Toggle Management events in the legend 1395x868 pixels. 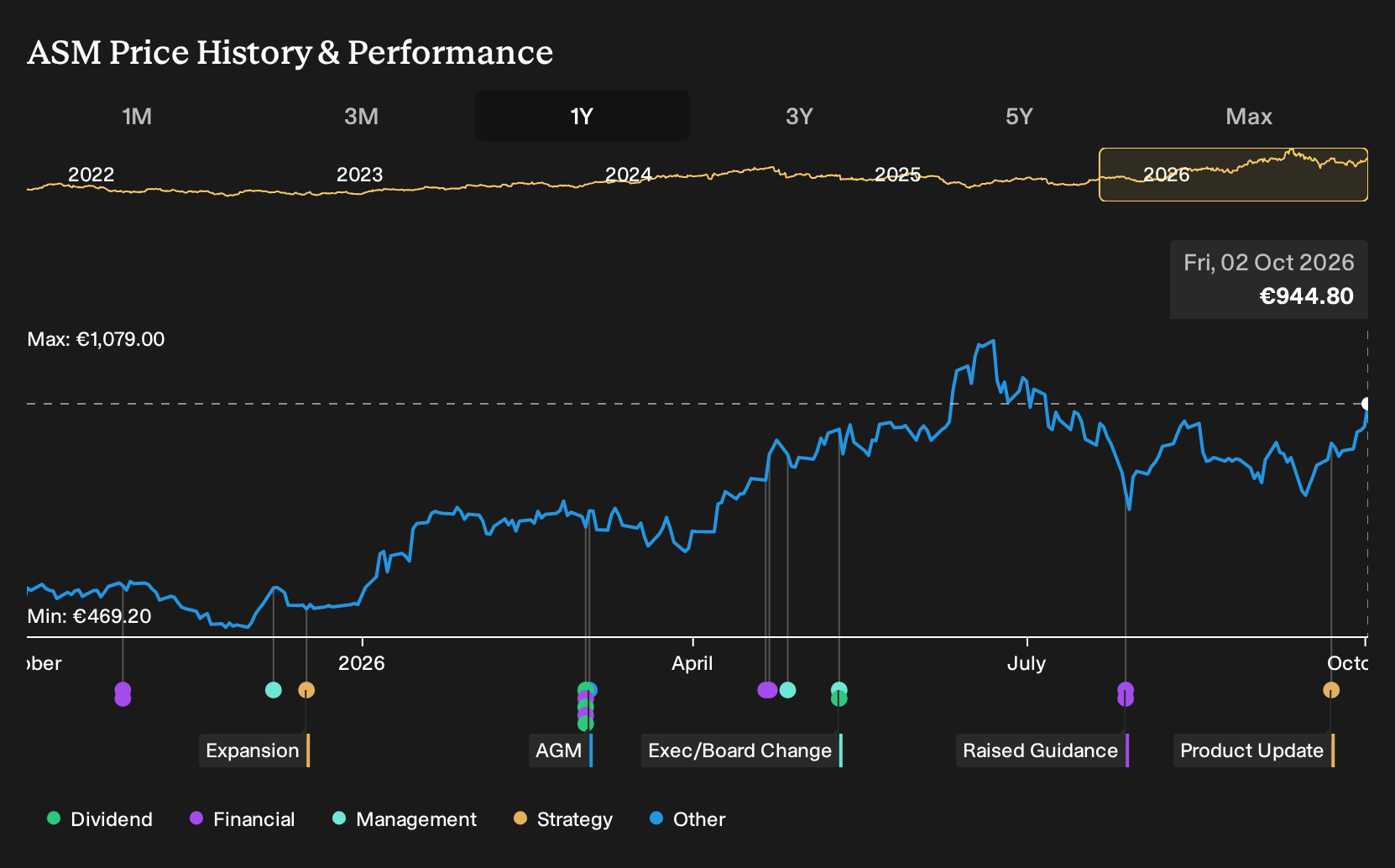405,819
